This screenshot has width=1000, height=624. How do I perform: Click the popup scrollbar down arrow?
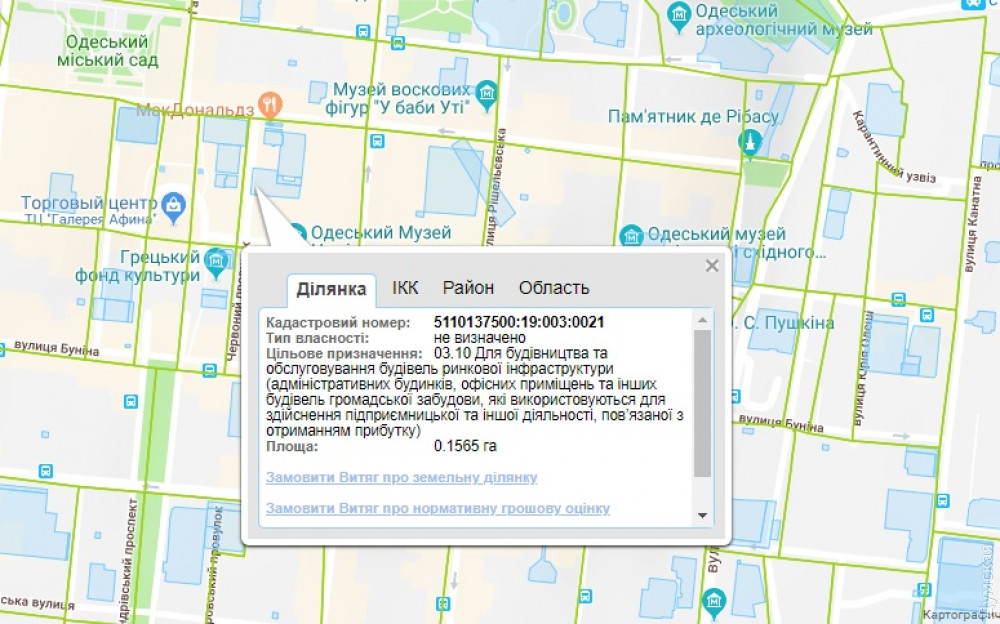click(703, 515)
